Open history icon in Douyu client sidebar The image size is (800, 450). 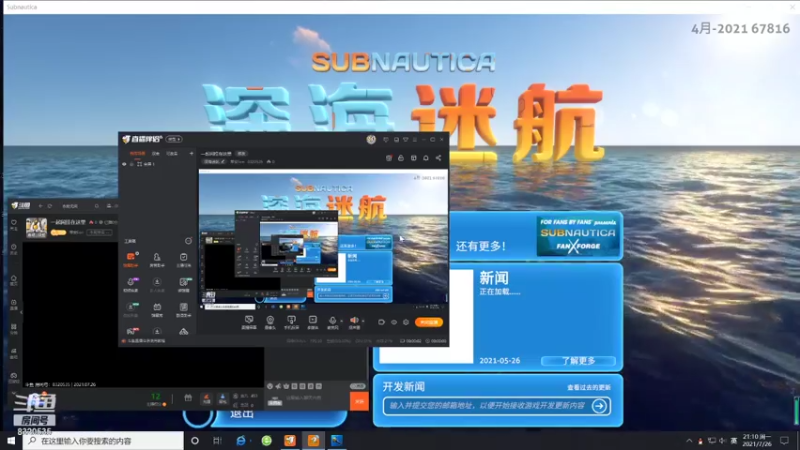click(14, 247)
